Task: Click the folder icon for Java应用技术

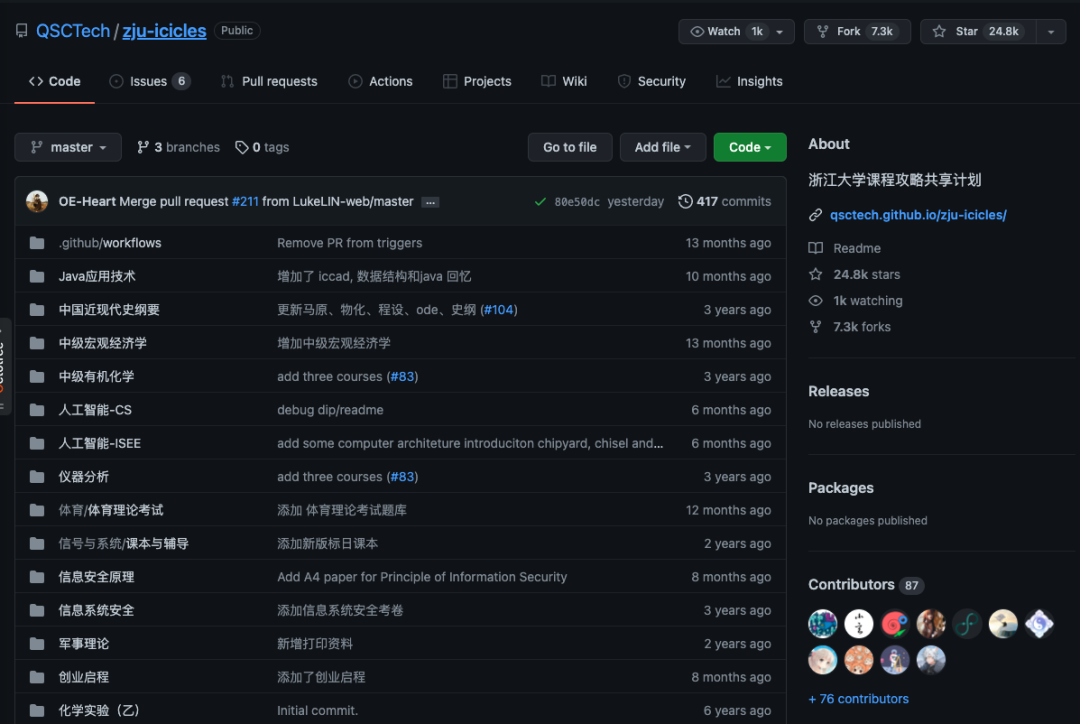Action: pyautogui.click(x=37, y=276)
